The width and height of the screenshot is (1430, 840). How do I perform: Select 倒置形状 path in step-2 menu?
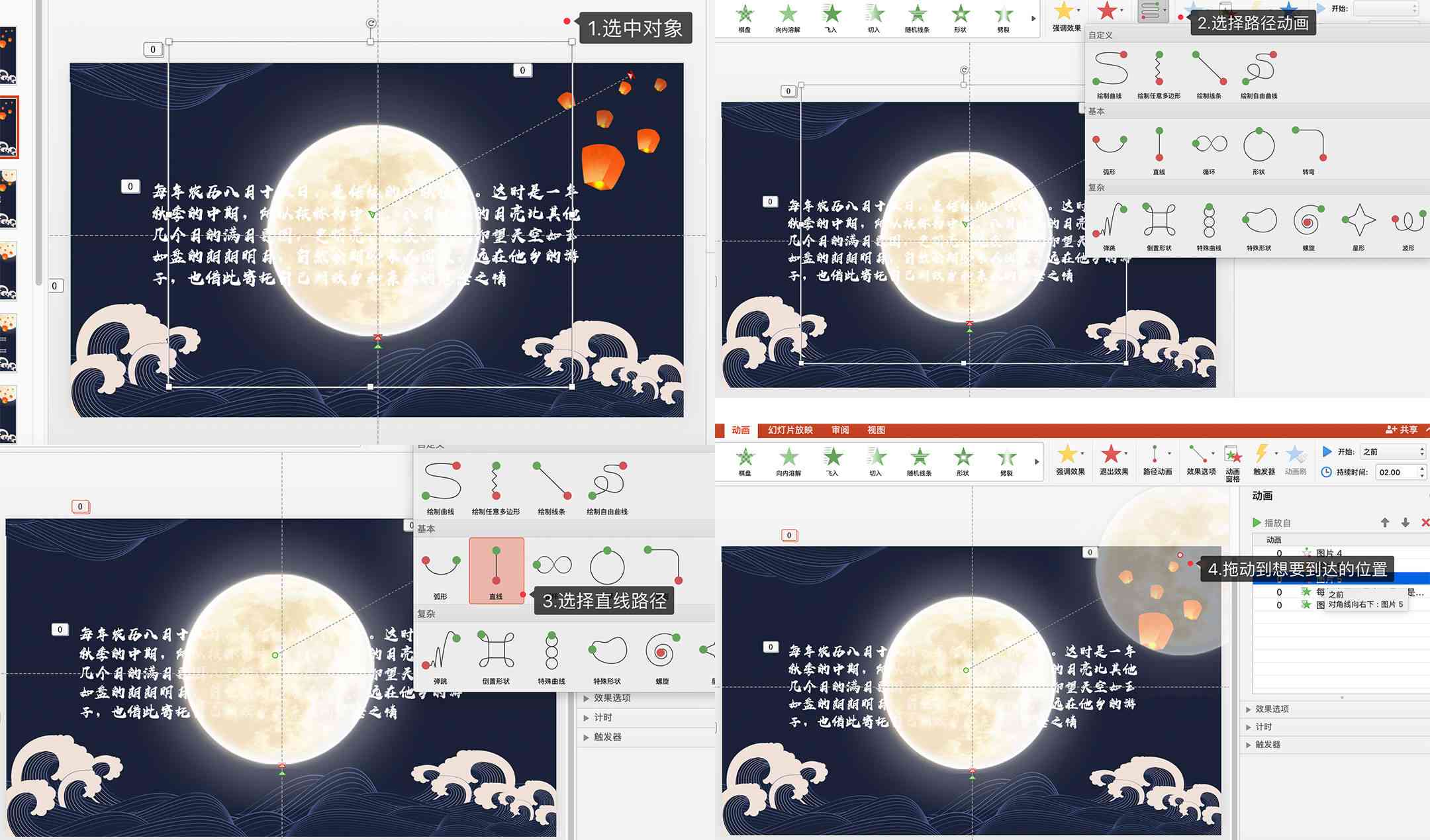pyautogui.click(x=1159, y=226)
